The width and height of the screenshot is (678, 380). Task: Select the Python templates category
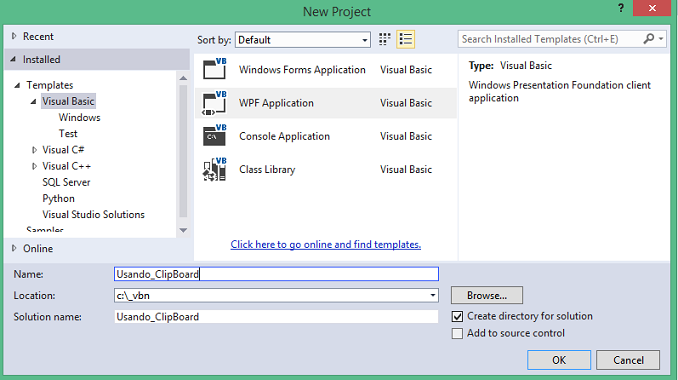58,198
